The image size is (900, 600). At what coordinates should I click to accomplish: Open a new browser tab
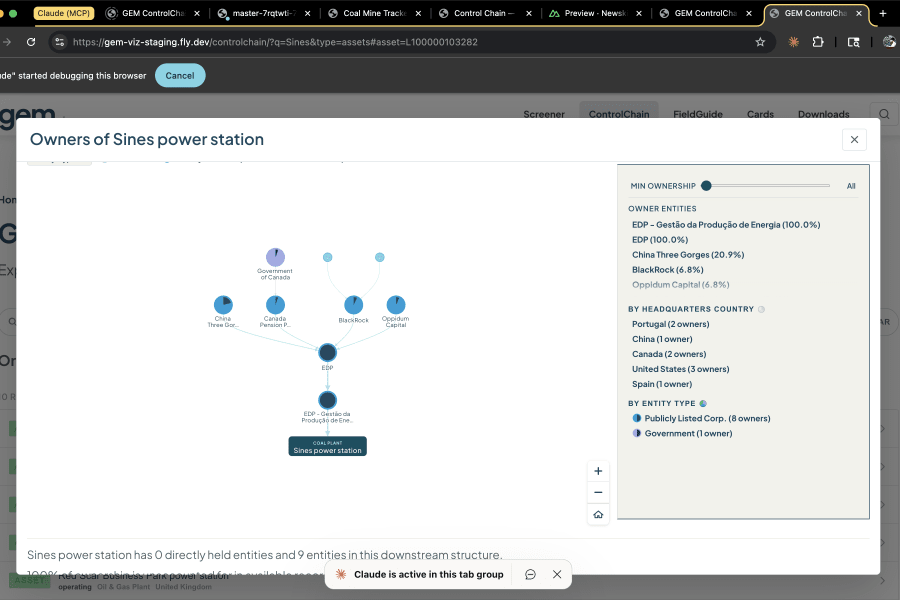click(x=883, y=13)
